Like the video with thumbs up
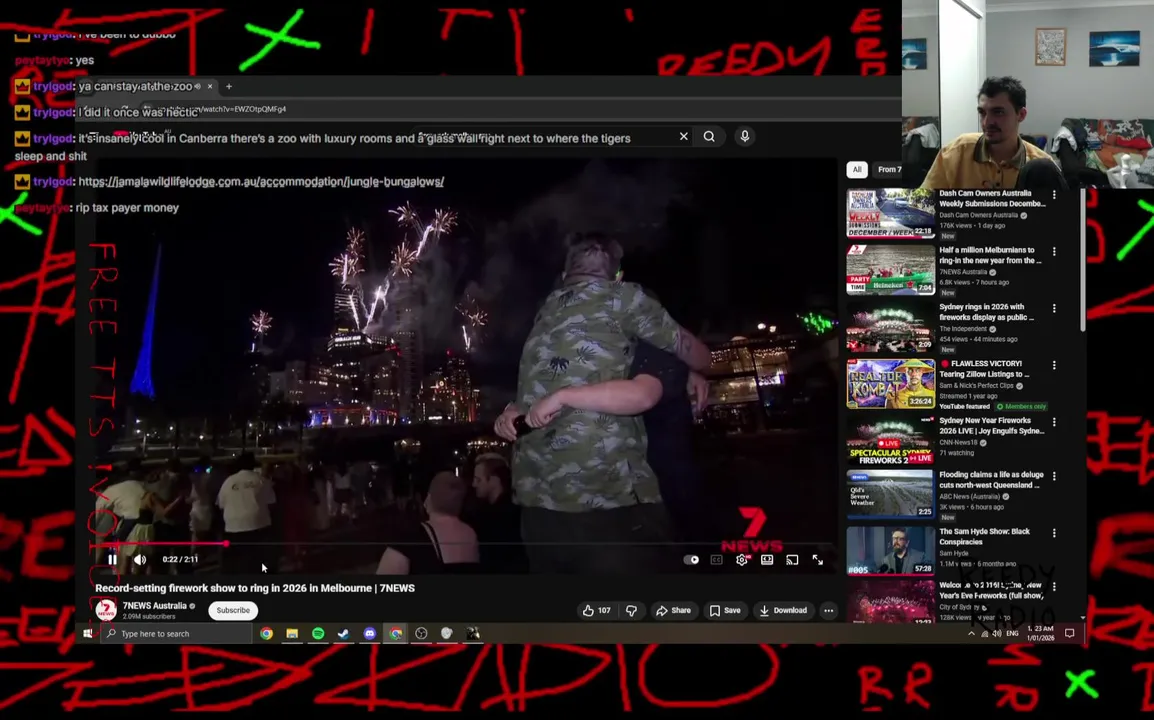The width and height of the screenshot is (1154, 720). point(597,610)
